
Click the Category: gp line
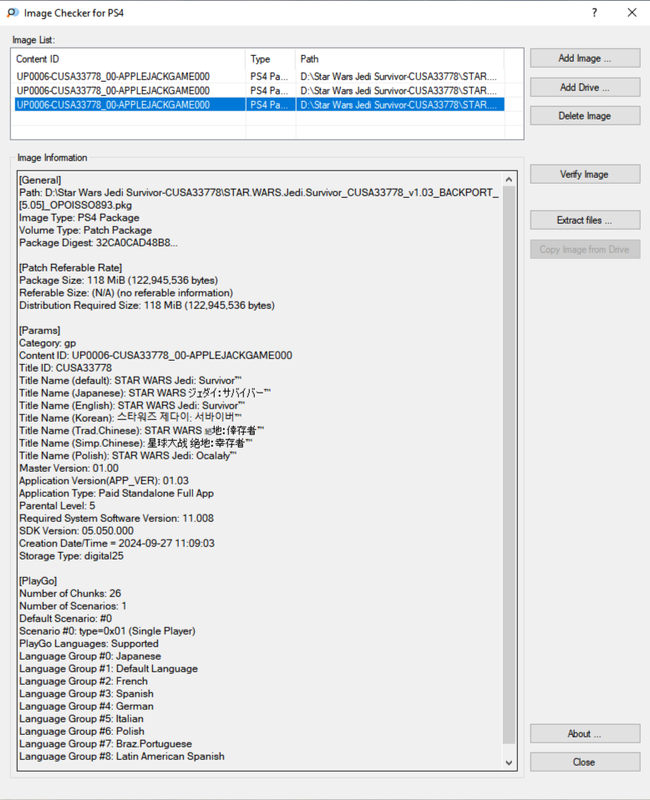47,343
